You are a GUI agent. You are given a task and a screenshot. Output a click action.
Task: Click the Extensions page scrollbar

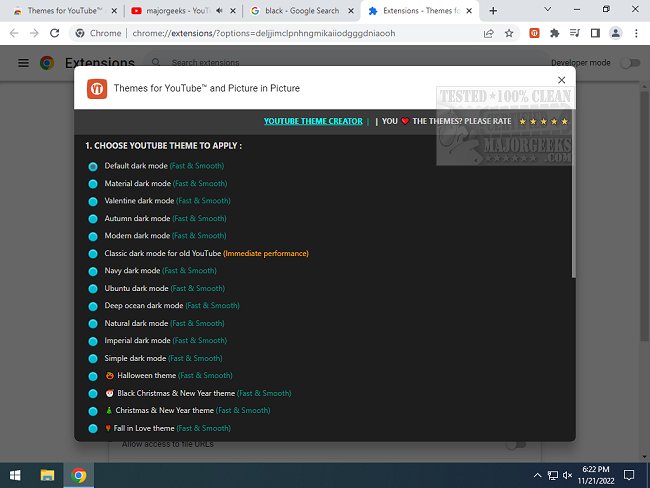click(x=644, y=216)
